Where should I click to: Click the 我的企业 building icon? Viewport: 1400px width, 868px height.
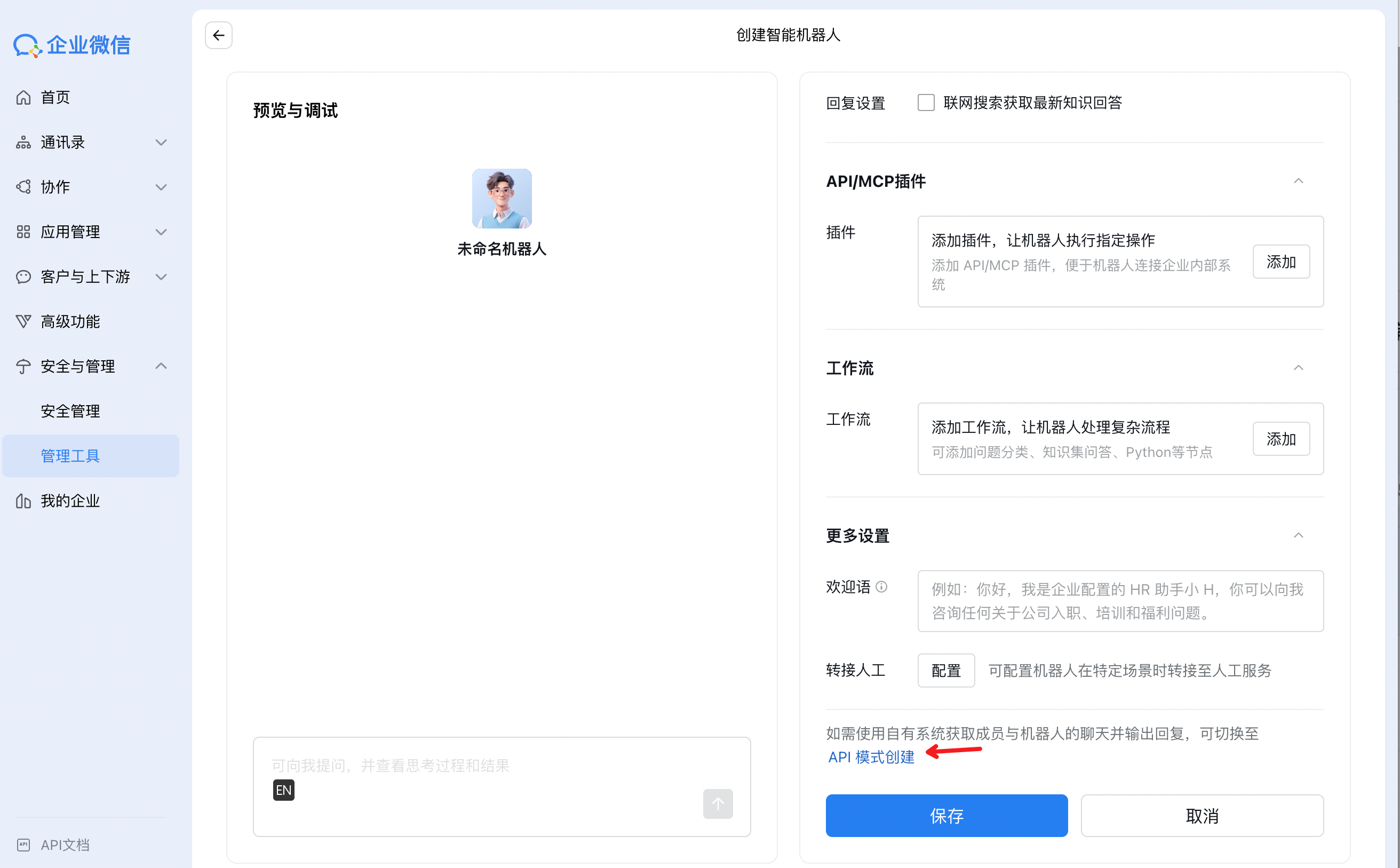[23, 501]
